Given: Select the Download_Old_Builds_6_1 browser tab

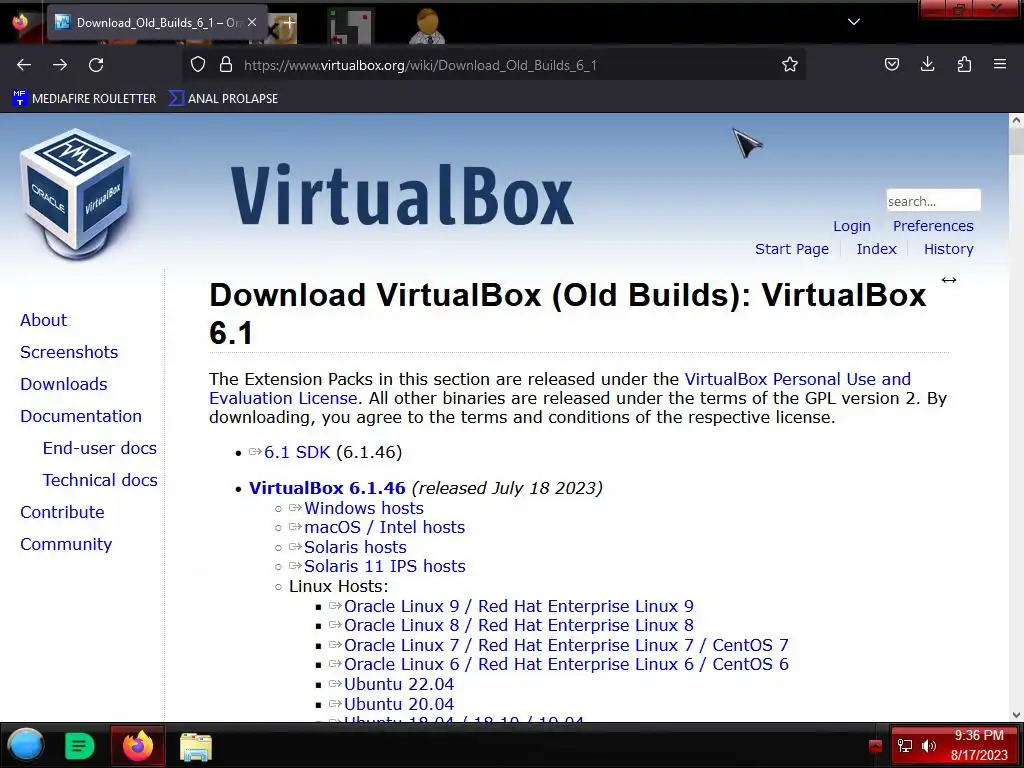Looking at the screenshot, I should (157, 23).
